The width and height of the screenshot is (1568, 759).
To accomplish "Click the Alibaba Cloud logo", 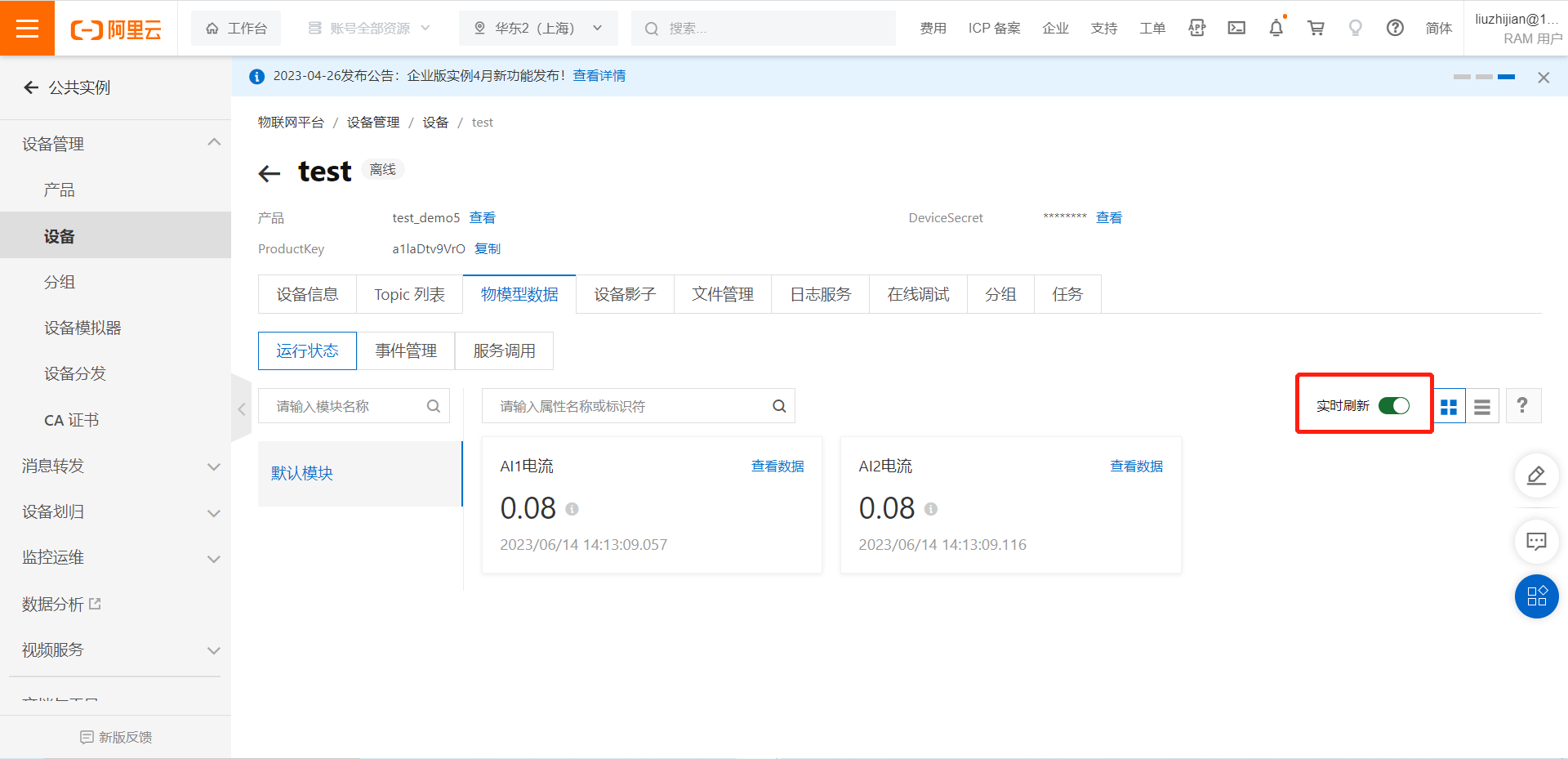I will 116,29.
